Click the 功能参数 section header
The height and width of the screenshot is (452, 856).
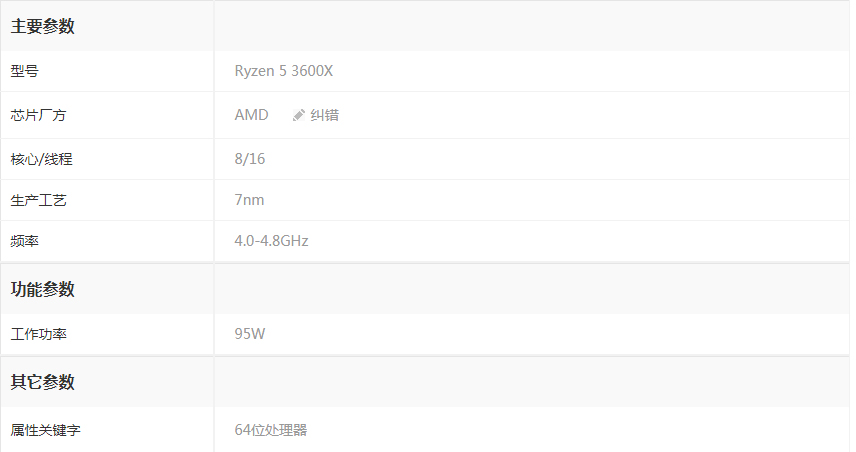43,289
